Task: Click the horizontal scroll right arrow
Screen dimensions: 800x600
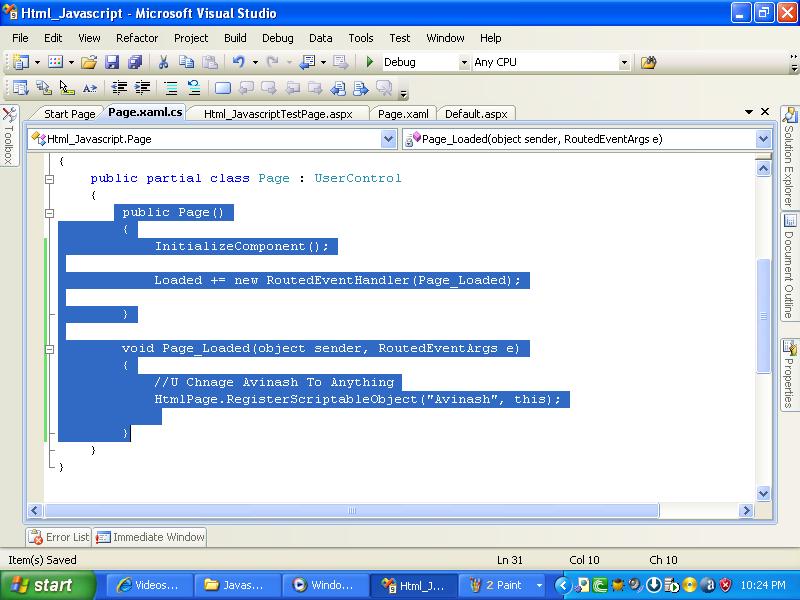Action: [746, 510]
